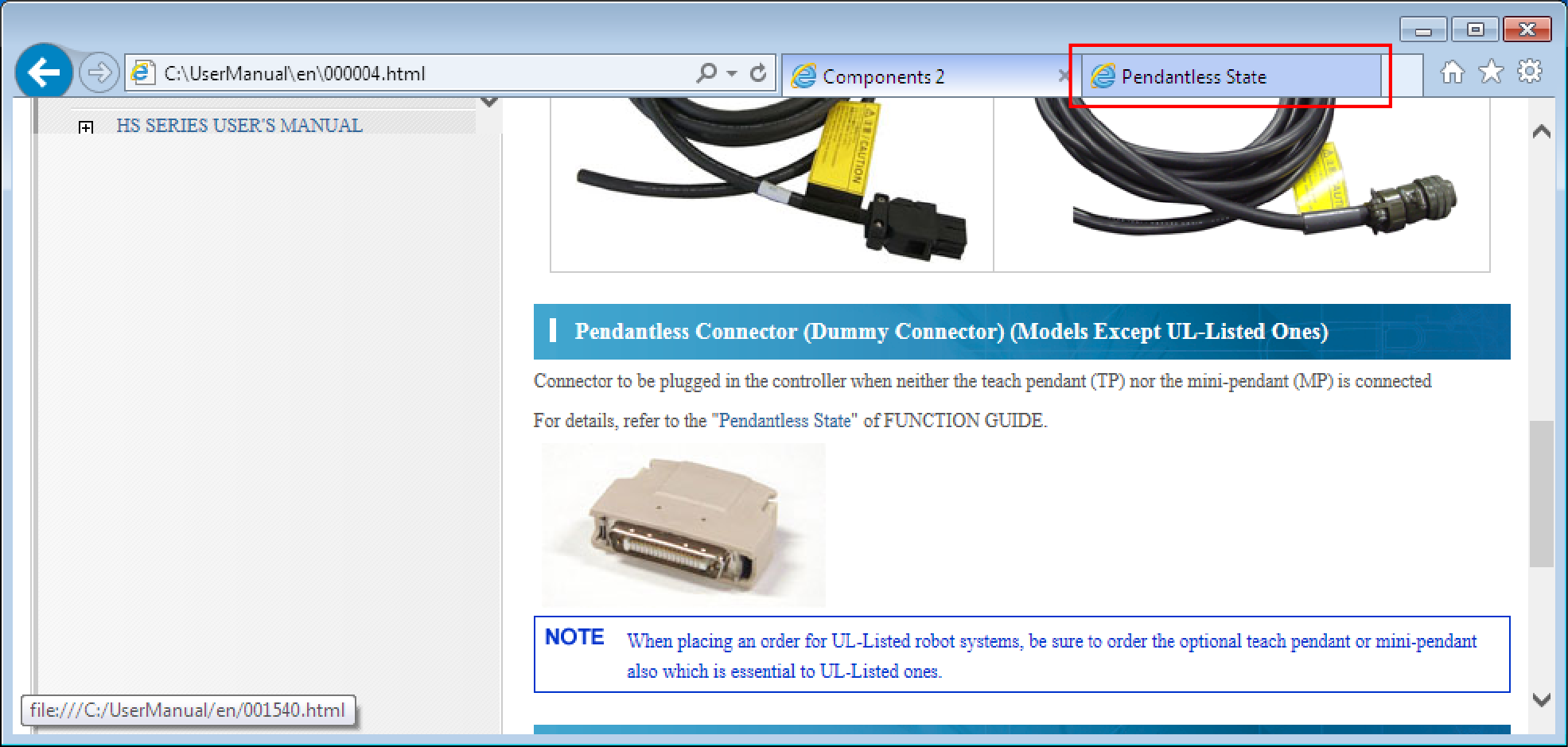Click the pendantless dummy connector photo
Image resolution: width=1568 pixels, height=747 pixels.
coord(683,526)
